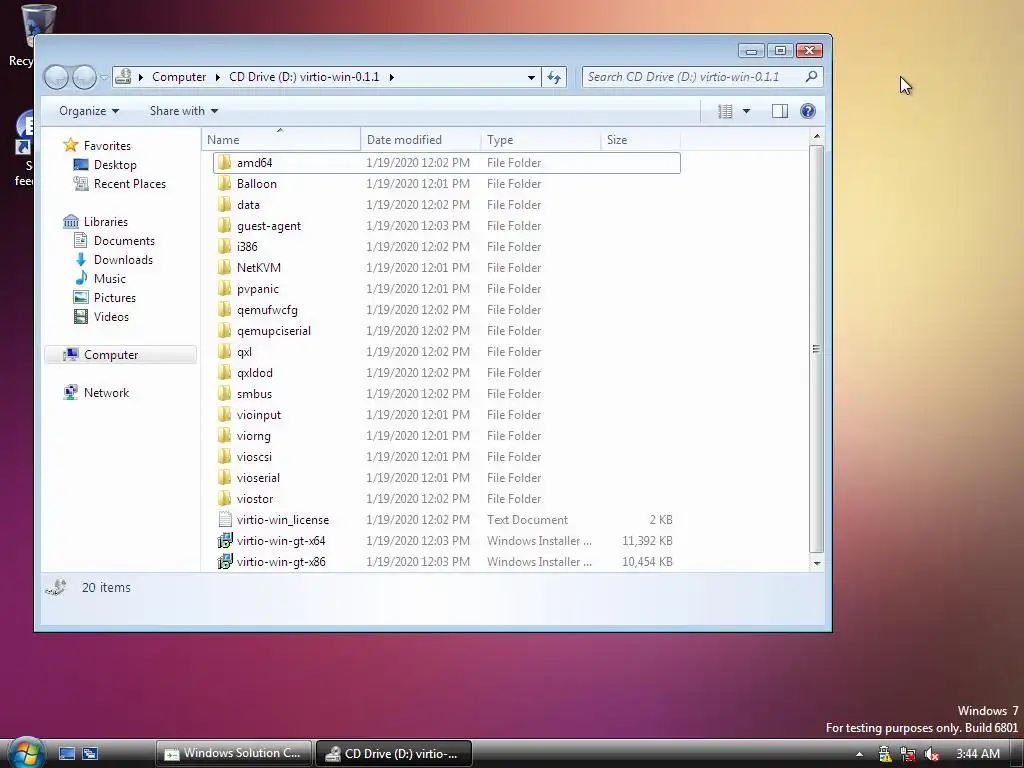Select the virtio-win-gt-x64 installer icon

(224, 541)
